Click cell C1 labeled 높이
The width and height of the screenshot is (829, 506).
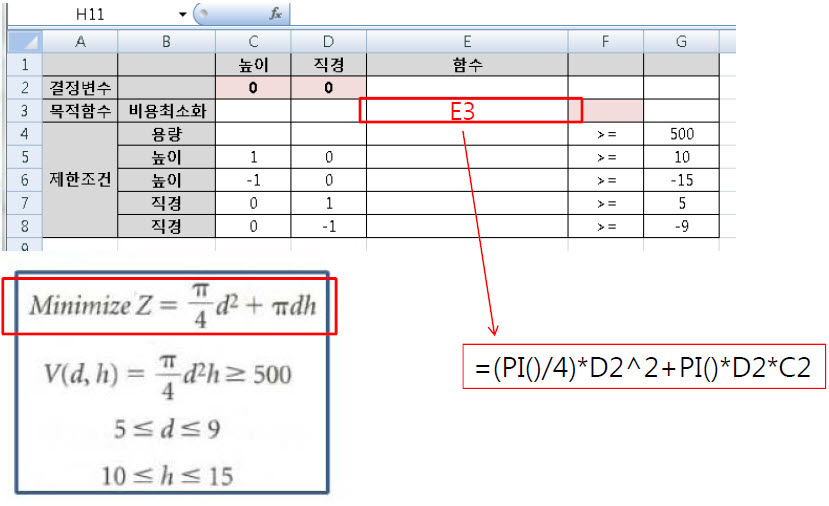[253, 65]
